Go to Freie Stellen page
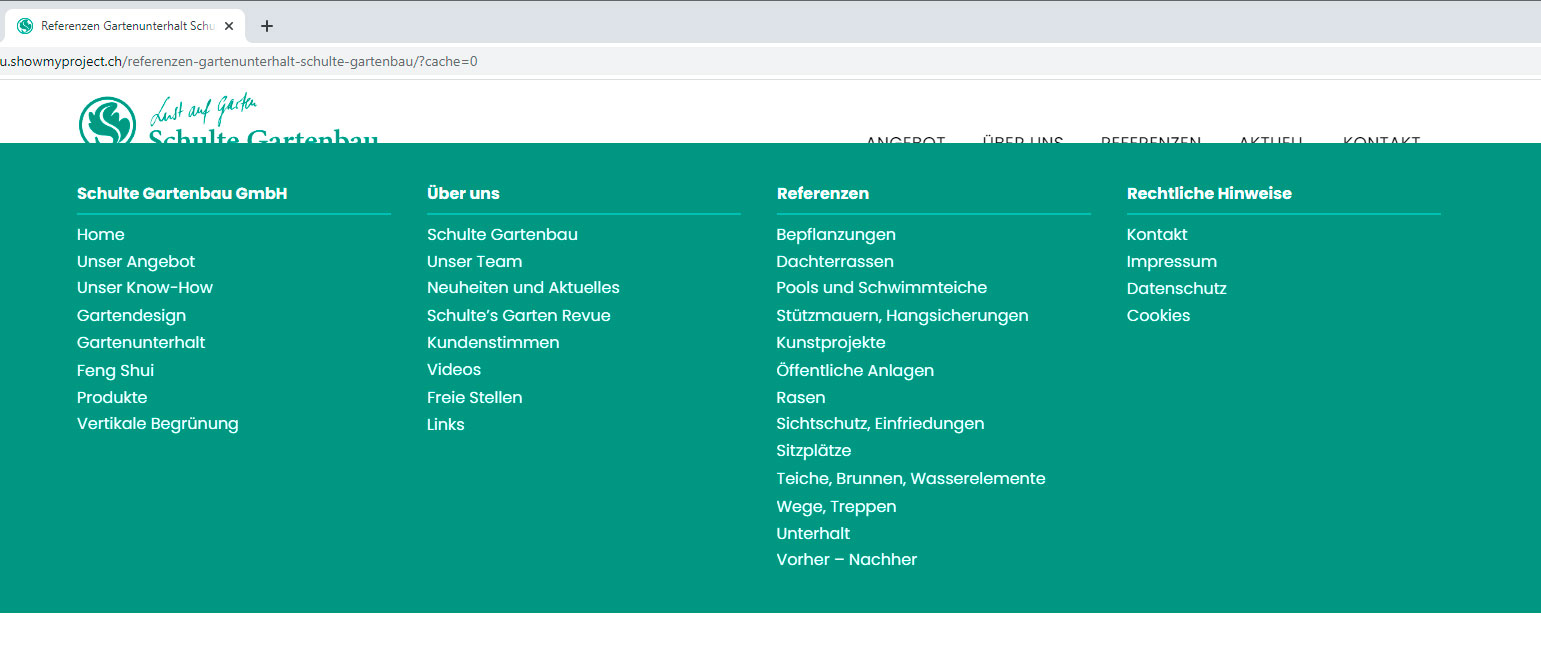The width and height of the screenshot is (1541, 661). [x=474, y=398]
